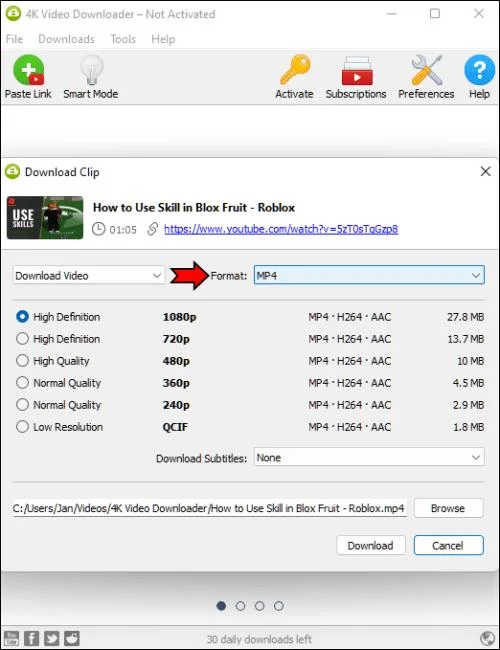
Task: Click the save path input field
Action: 209,508
